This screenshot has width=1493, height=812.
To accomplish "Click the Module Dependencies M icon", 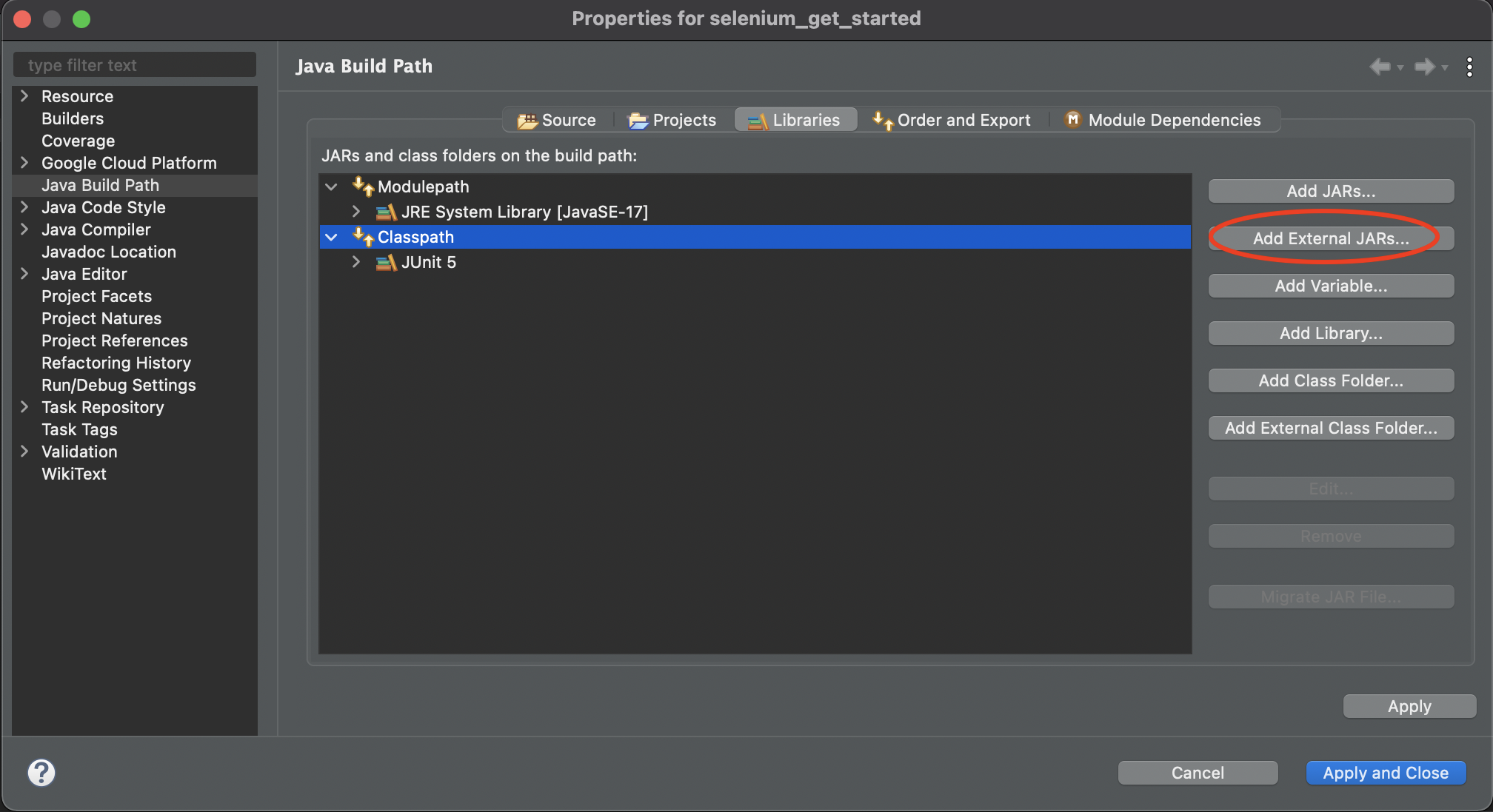I will click(x=1073, y=119).
